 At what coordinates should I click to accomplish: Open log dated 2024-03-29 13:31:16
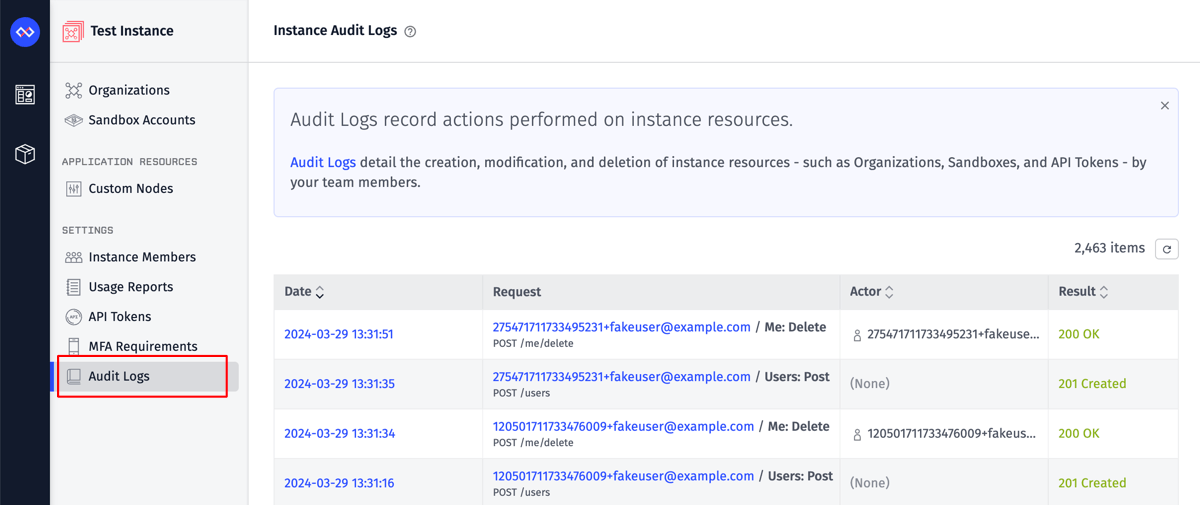(x=339, y=483)
